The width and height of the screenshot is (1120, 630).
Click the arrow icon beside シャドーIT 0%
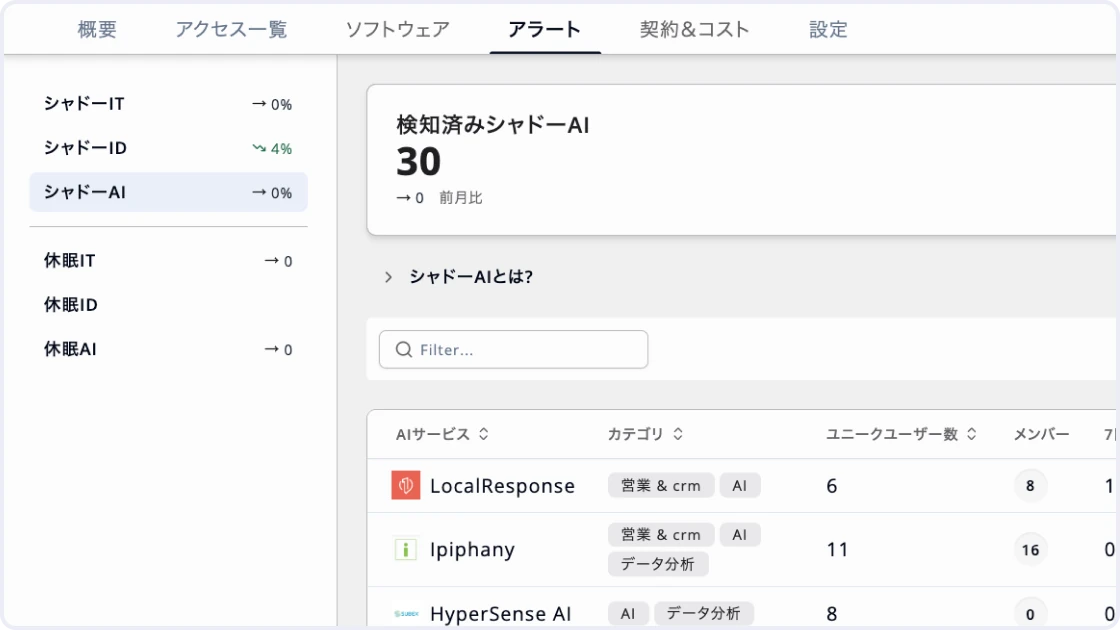[x=259, y=104]
